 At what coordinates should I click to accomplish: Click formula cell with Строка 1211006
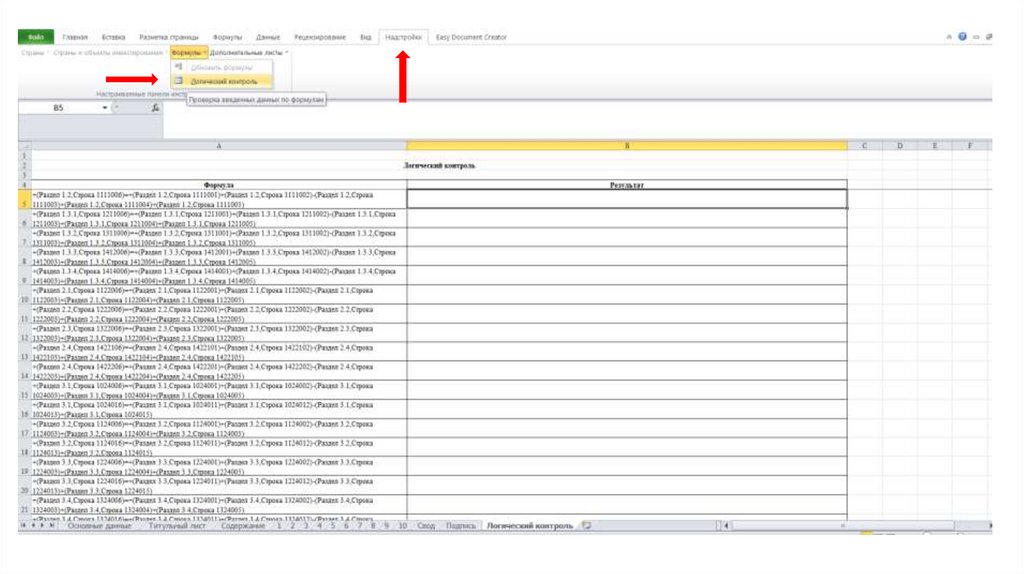click(x=219, y=218)
